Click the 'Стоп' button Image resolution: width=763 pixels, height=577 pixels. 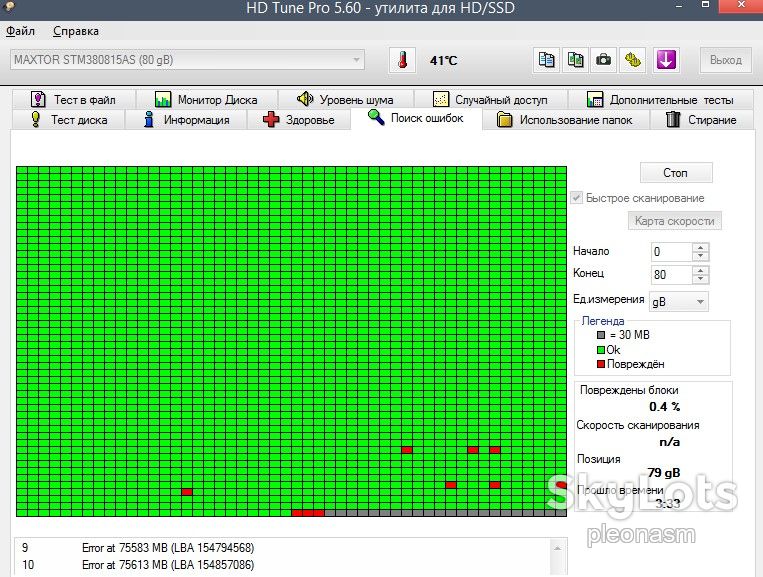(x=676, y=173)
